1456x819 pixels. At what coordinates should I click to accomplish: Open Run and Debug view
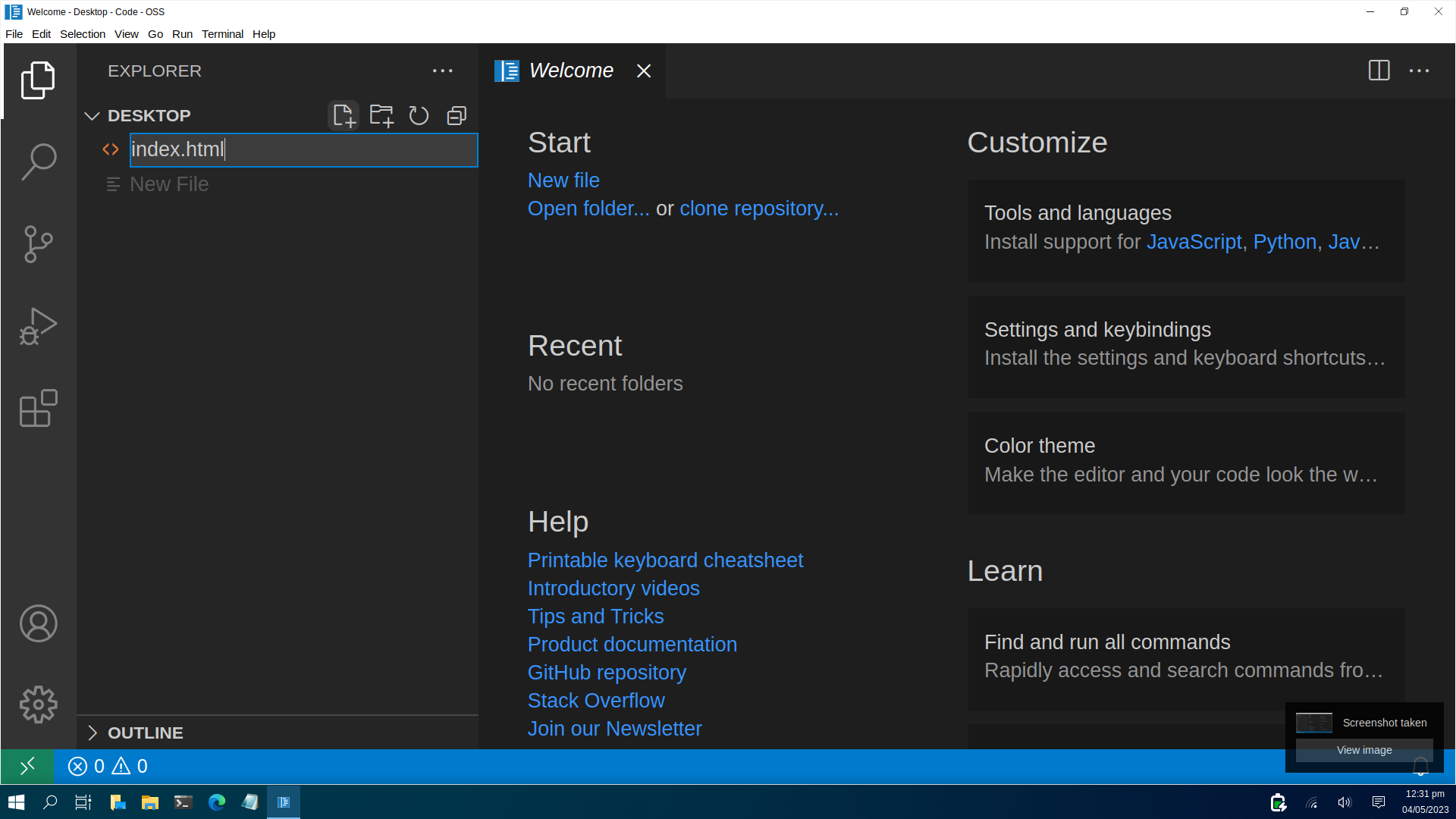38,326
